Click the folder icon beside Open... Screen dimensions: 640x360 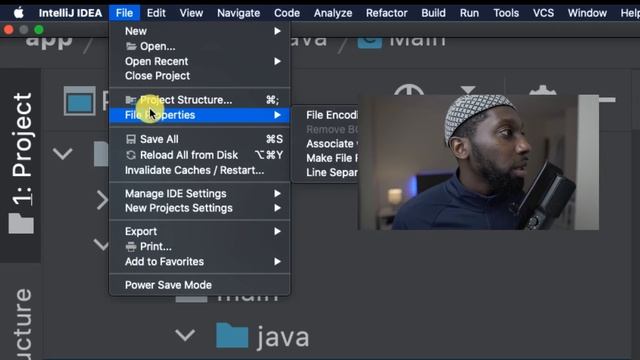tap(131, 46)
